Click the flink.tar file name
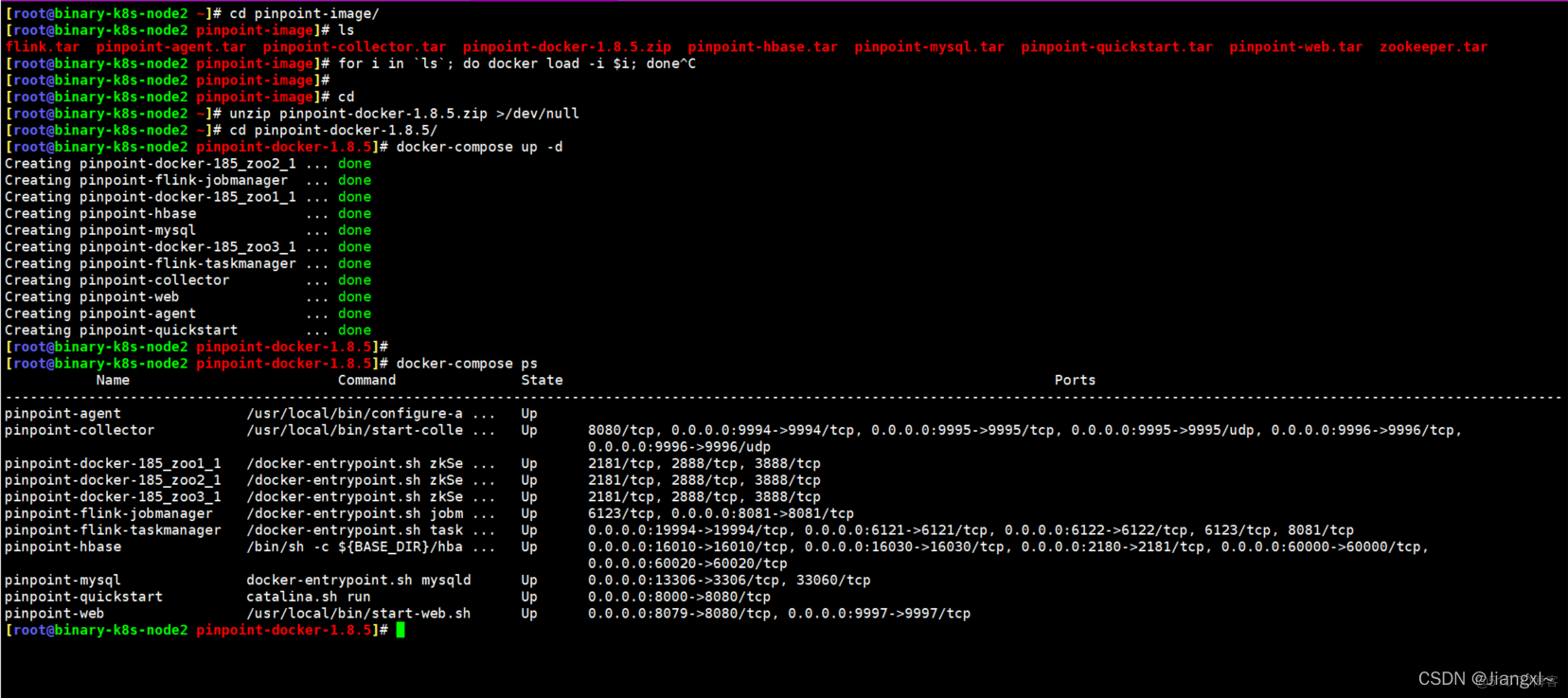The width and height of the screenshot is (1568, 698). pyautogui.click(x=43, y=47)
